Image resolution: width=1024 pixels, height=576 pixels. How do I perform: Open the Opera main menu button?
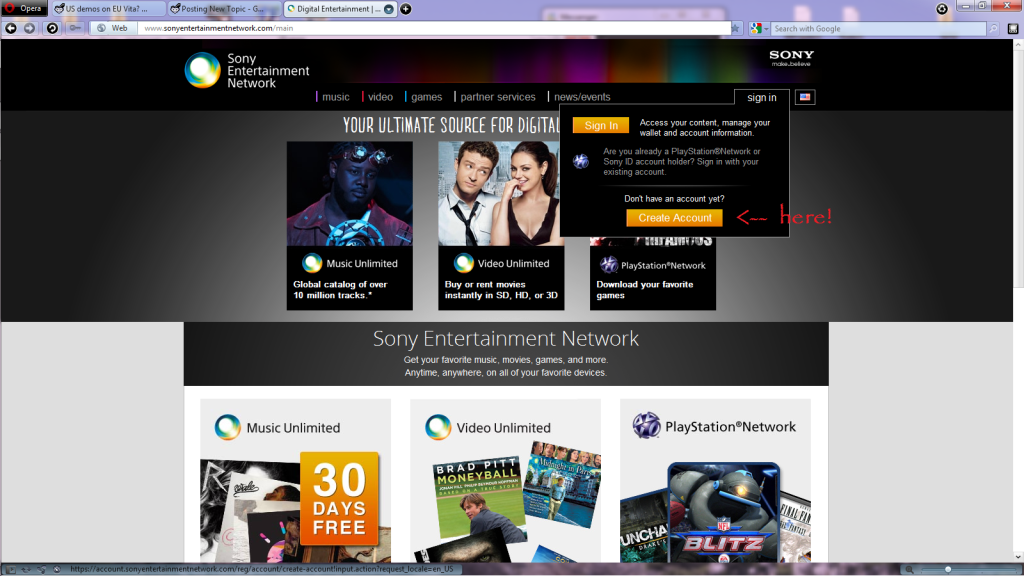pyautogui.click(x=24, y=8)
